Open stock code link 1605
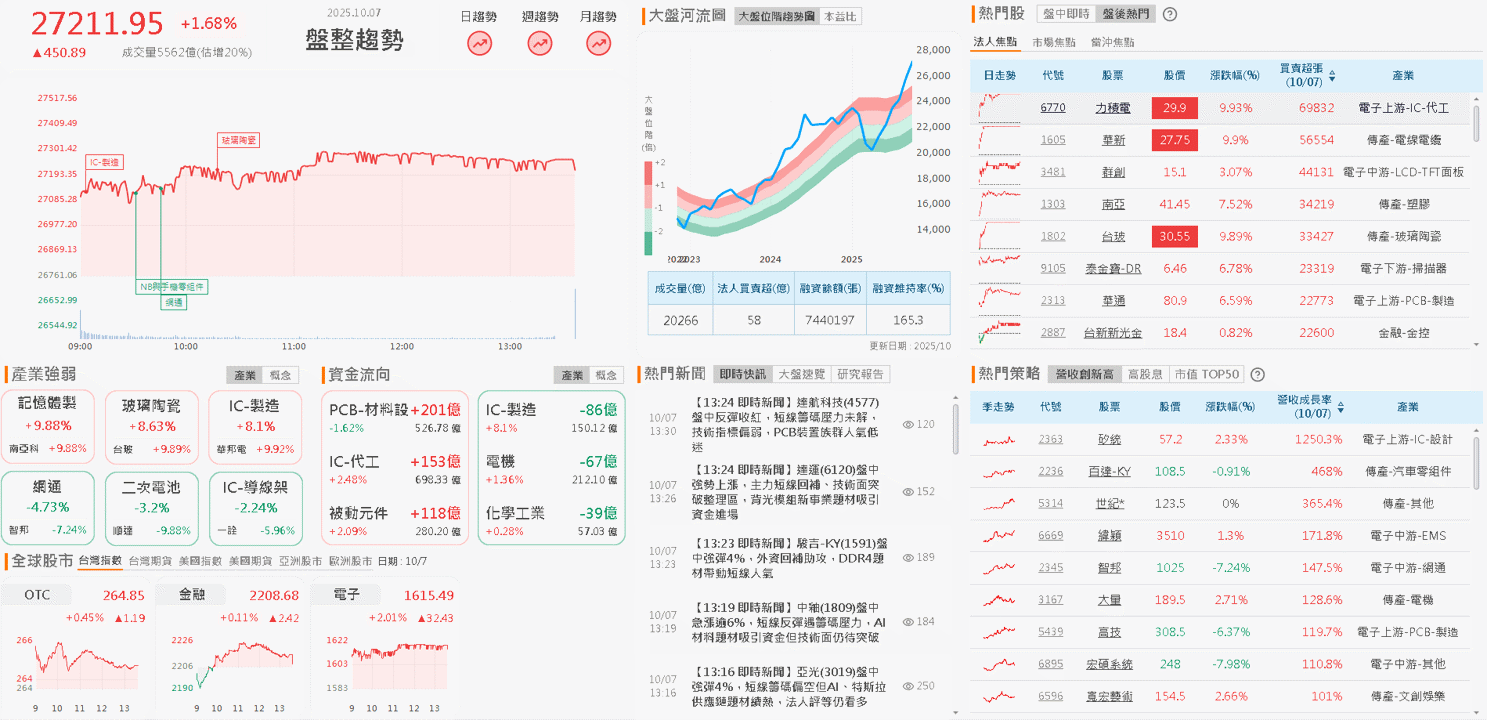This screenshot has height=720, width=1487. (x=1052, y=140)
